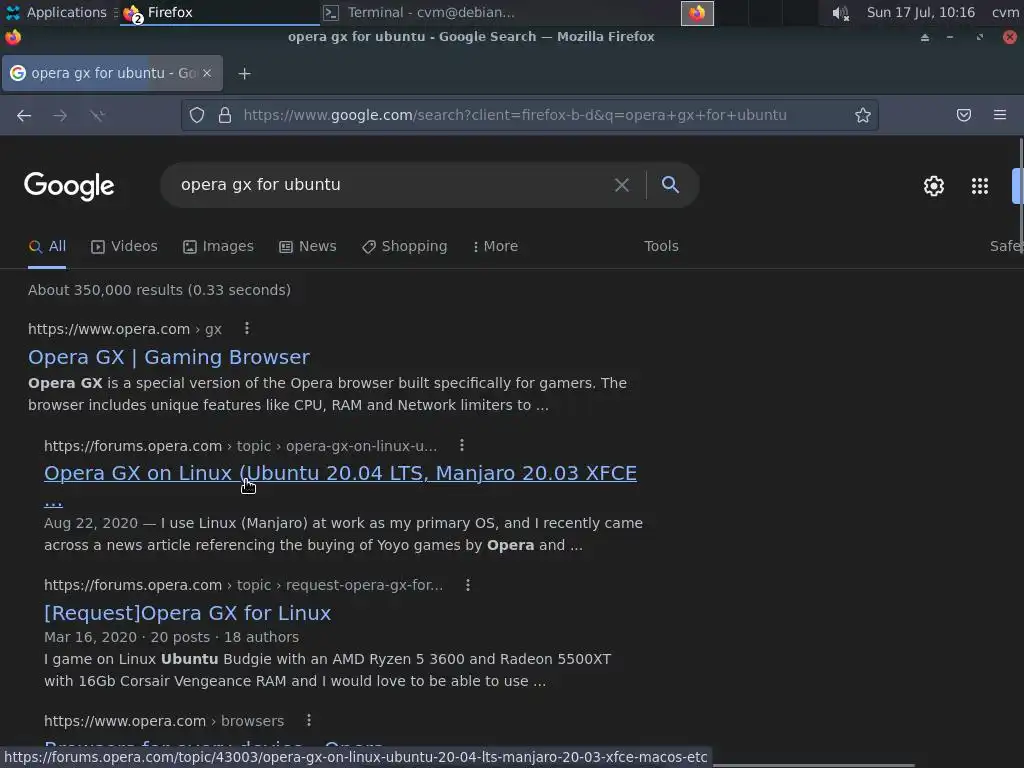
Task: Click the muted volume tray icon
Action: point(840,13)
